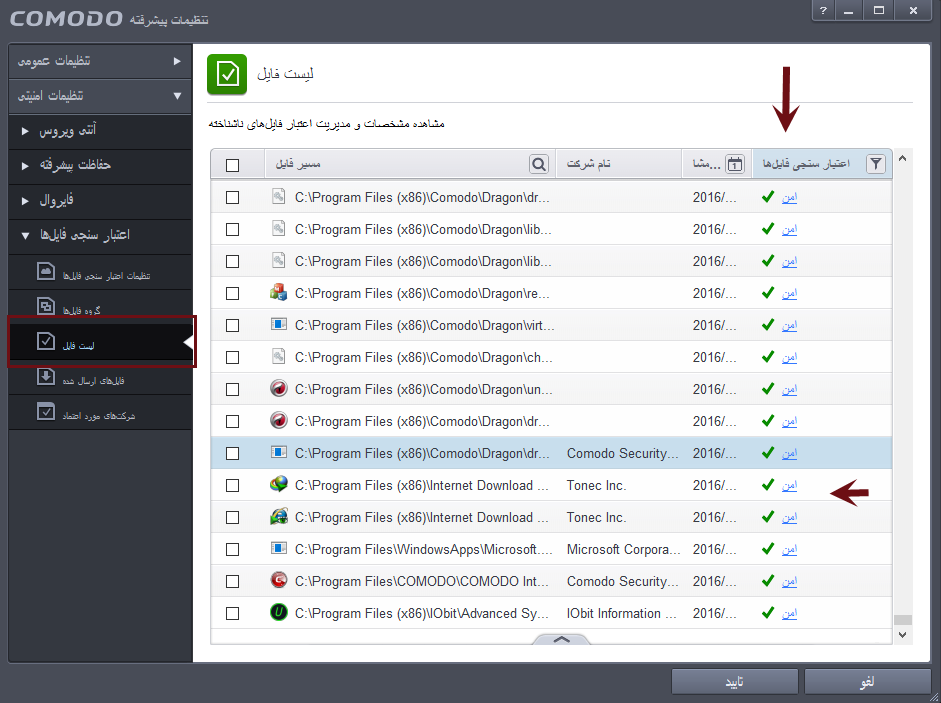
Task: Check the box for Dragon\un… row
Action: pyautogui.click(x=232, y=390)
